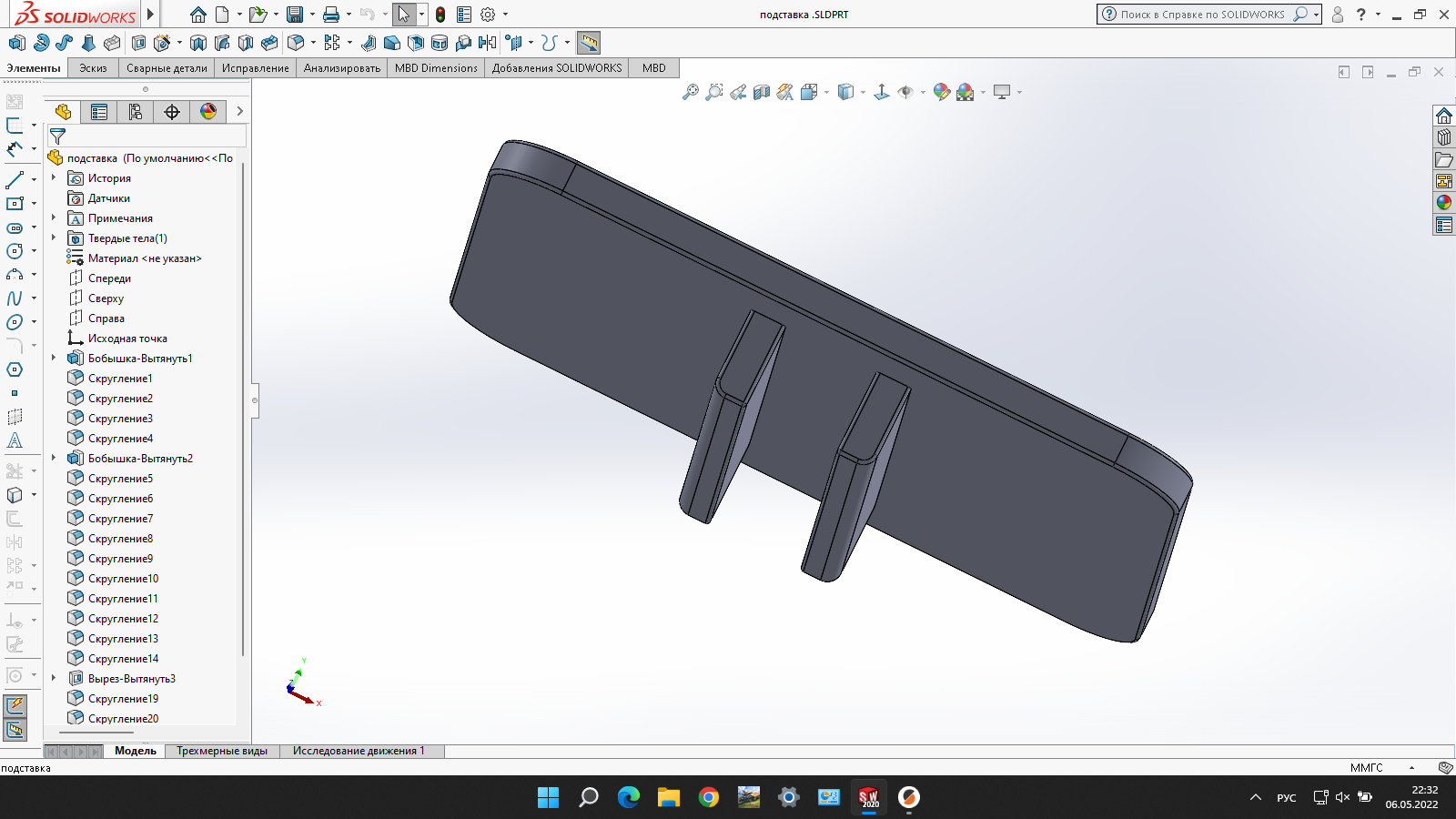The image size is (1456, 819).
Task: Activate the Section View tool
Action: tap(762, 92)
